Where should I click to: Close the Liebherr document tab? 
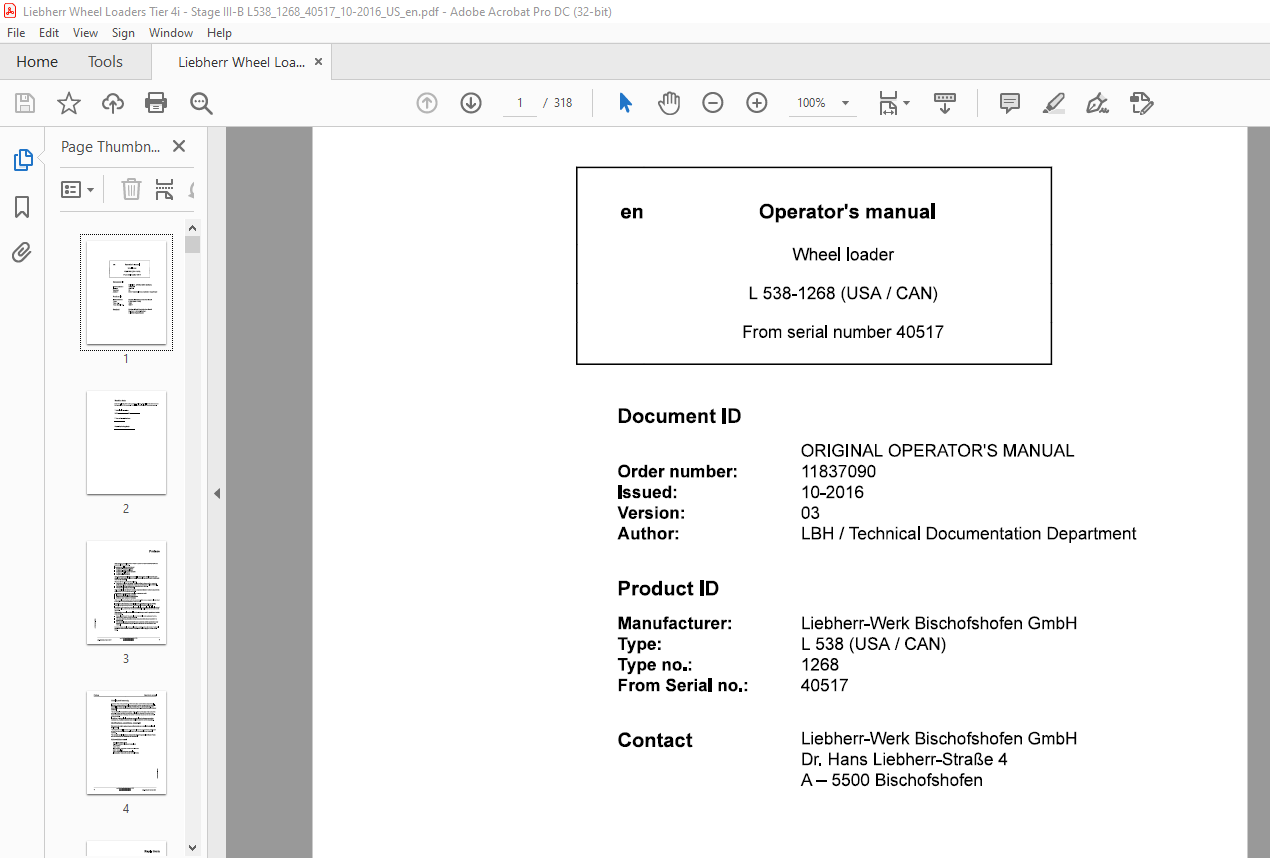tap(318, 61)
